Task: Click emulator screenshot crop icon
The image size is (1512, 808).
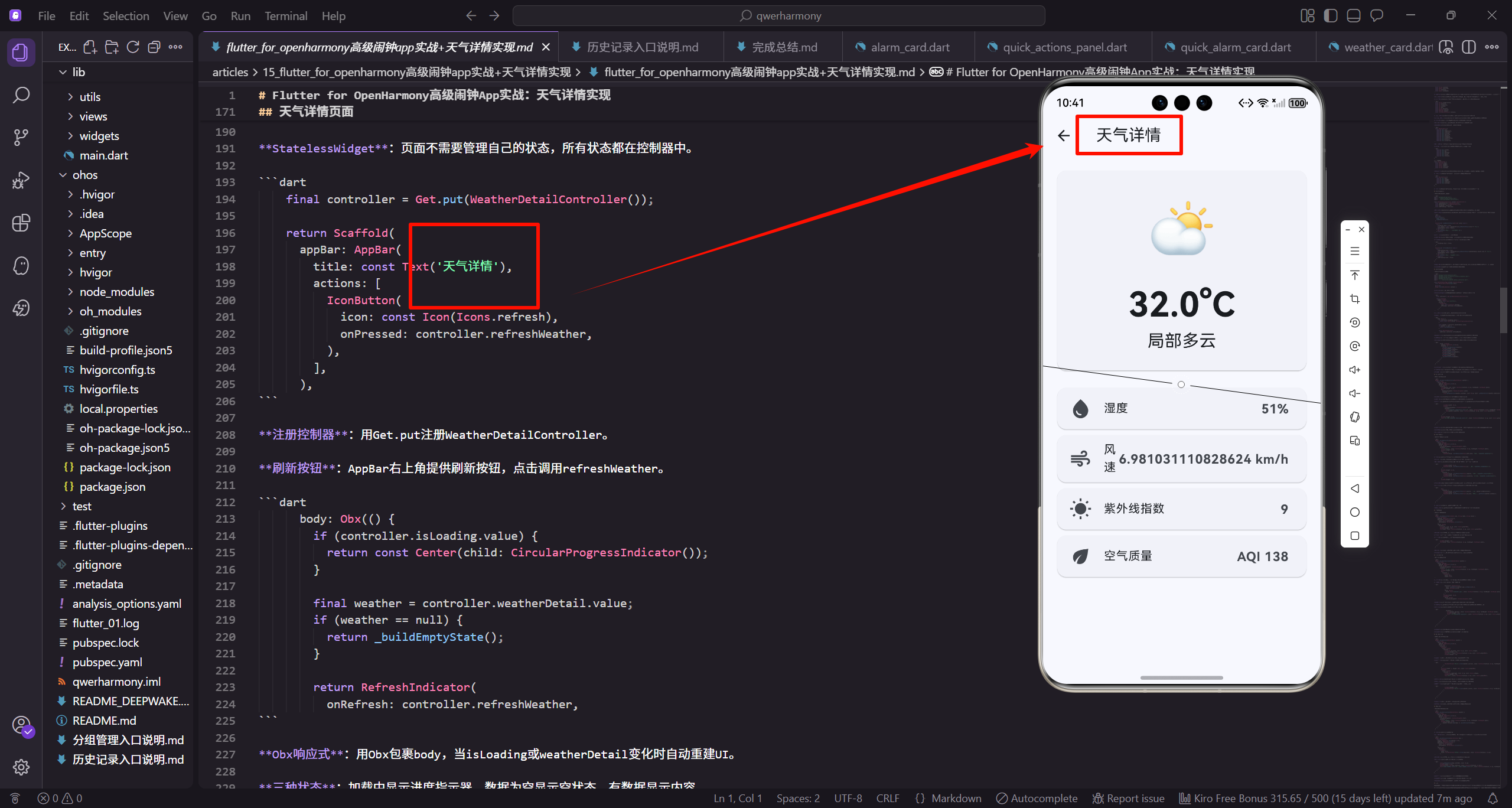Action: coord(1355,299)
